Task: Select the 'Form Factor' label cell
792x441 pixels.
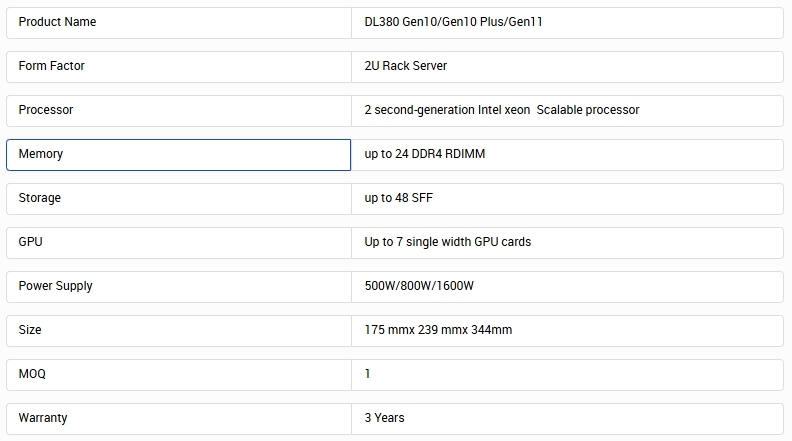Action: (179, 67)
